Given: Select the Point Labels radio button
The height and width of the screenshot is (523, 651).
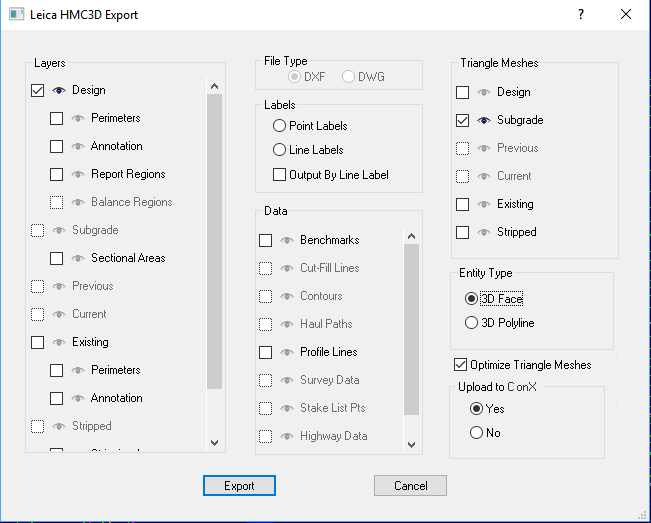Looking at the screenshot, I should point(280,126).
